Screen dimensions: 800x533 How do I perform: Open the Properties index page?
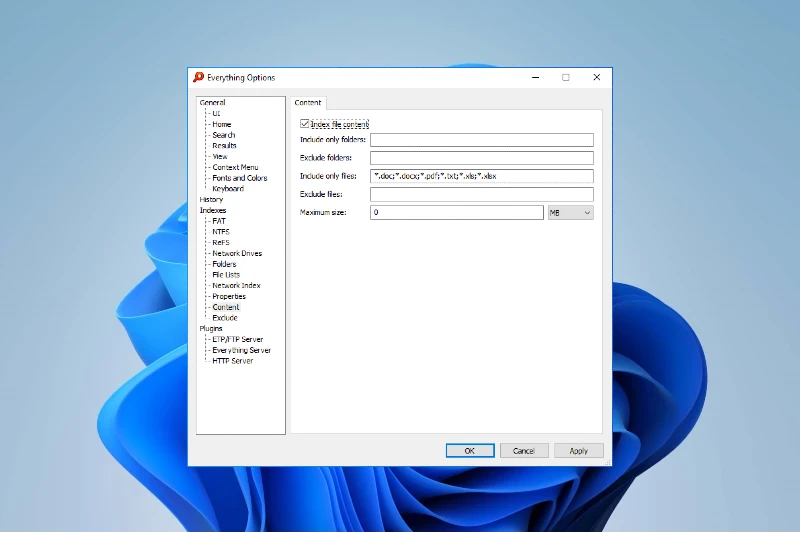[229, 296]
